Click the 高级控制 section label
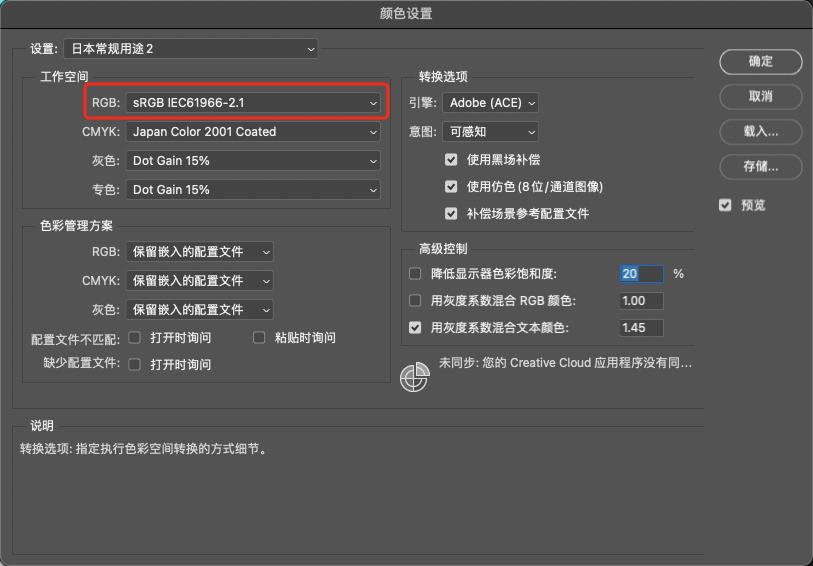This screenshot has width=813, height=566. pos(443,249)
